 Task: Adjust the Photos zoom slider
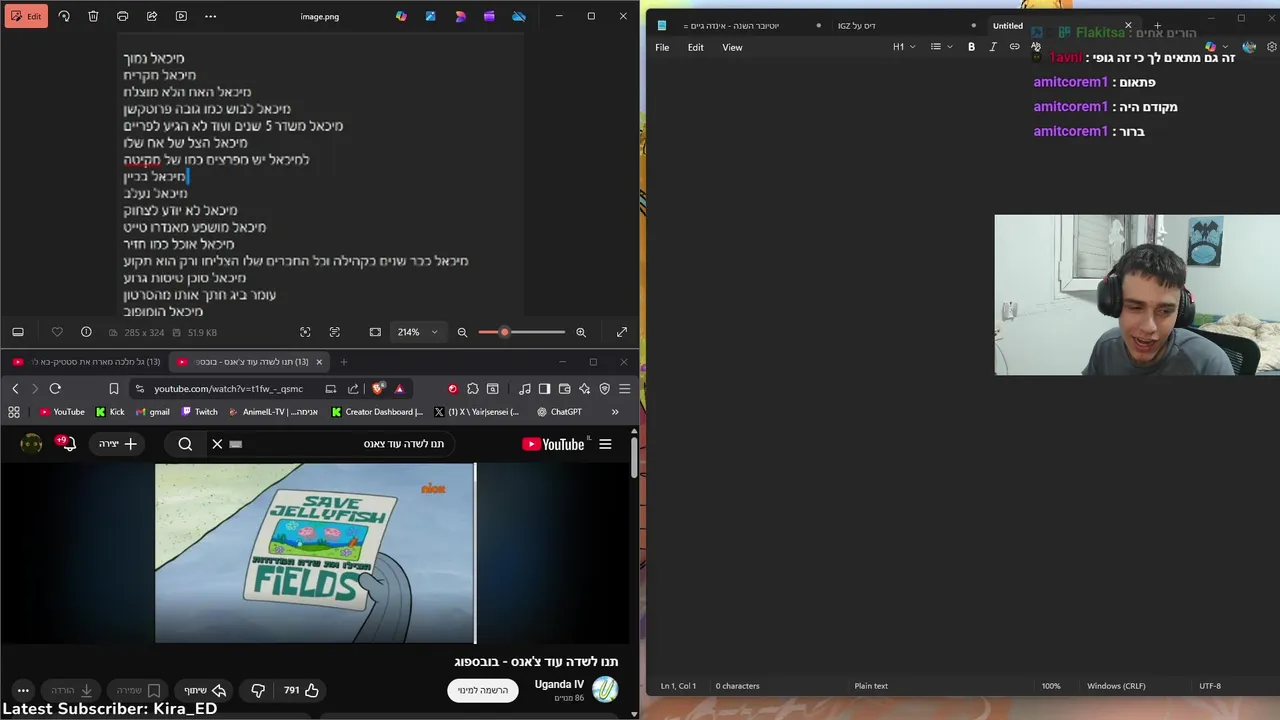tap(521, 332)
